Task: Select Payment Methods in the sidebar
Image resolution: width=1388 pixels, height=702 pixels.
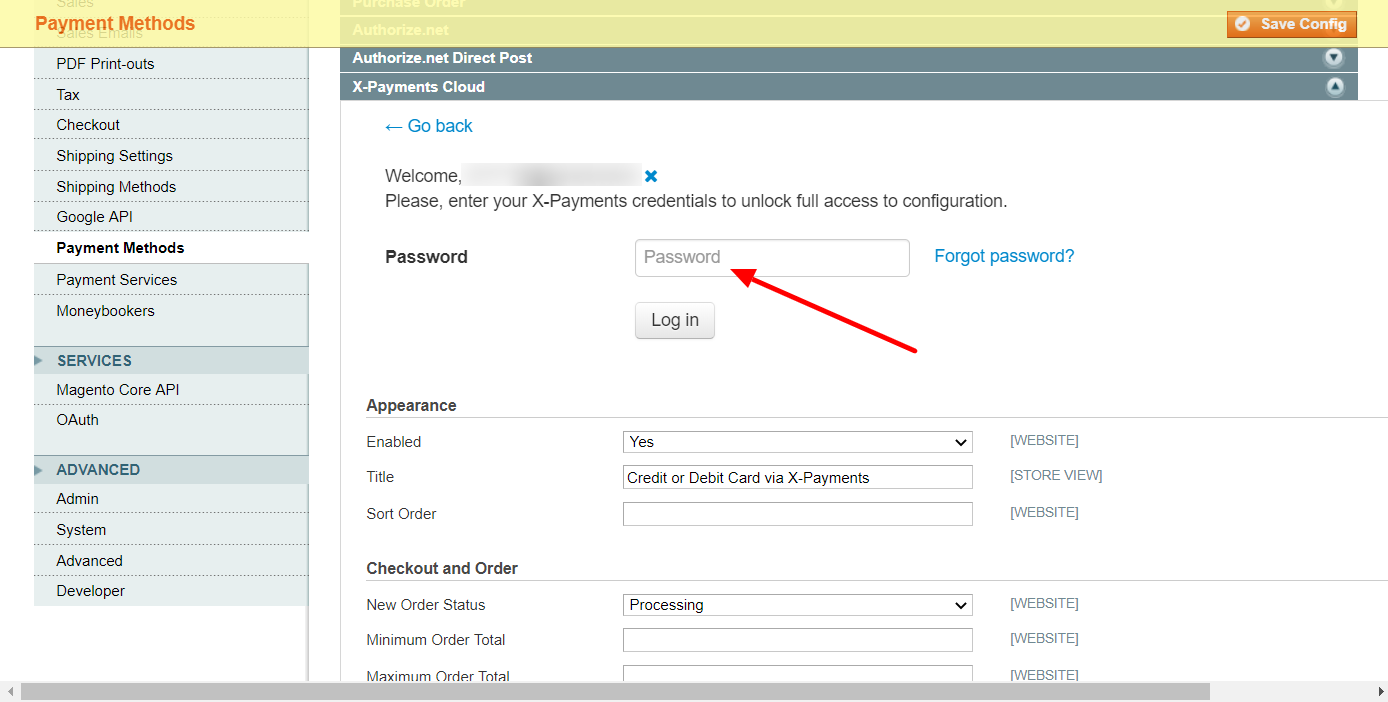Action: 171,248
